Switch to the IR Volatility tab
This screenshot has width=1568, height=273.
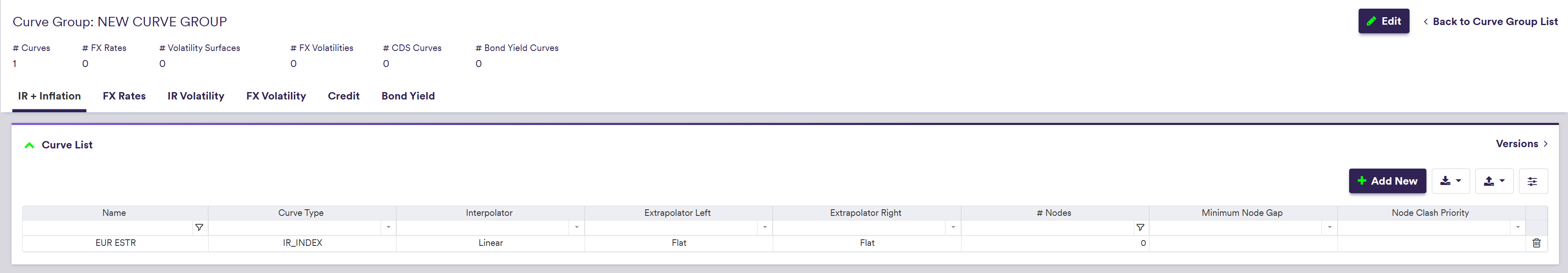point(195,96)
